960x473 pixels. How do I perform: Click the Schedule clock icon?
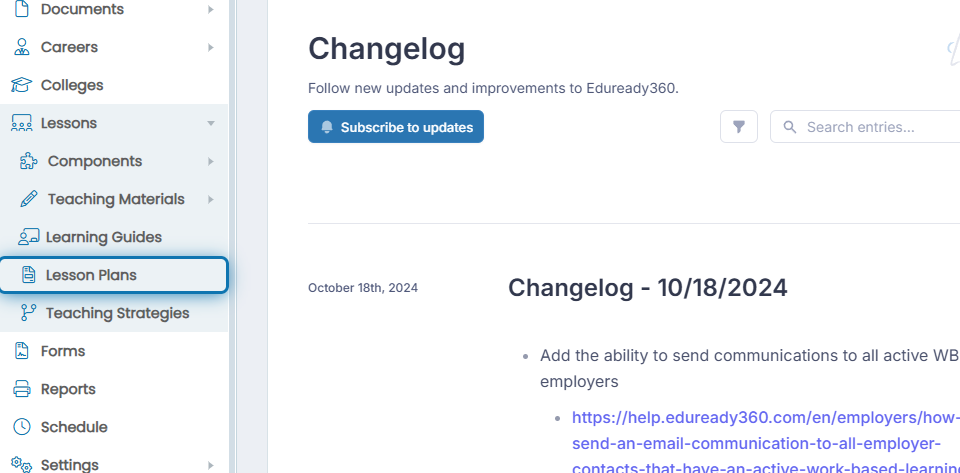(21, 426)
